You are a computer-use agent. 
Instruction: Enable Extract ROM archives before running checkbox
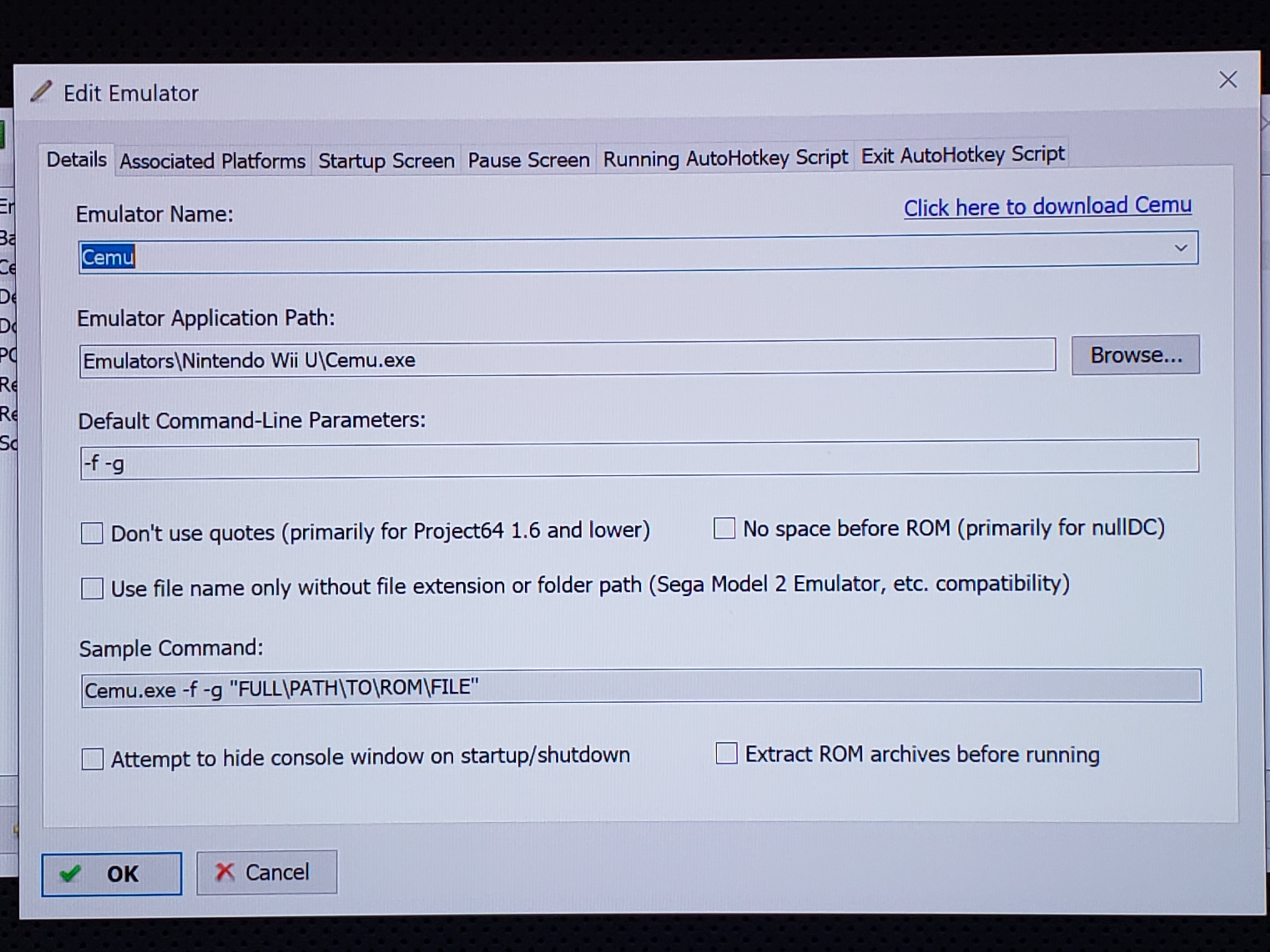tap(726, 753)
